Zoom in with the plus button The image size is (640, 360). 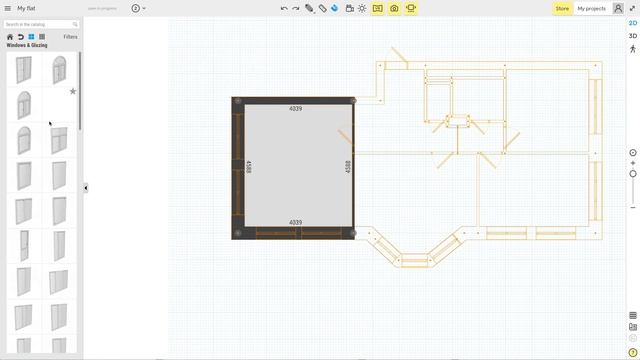pos(633,163)
